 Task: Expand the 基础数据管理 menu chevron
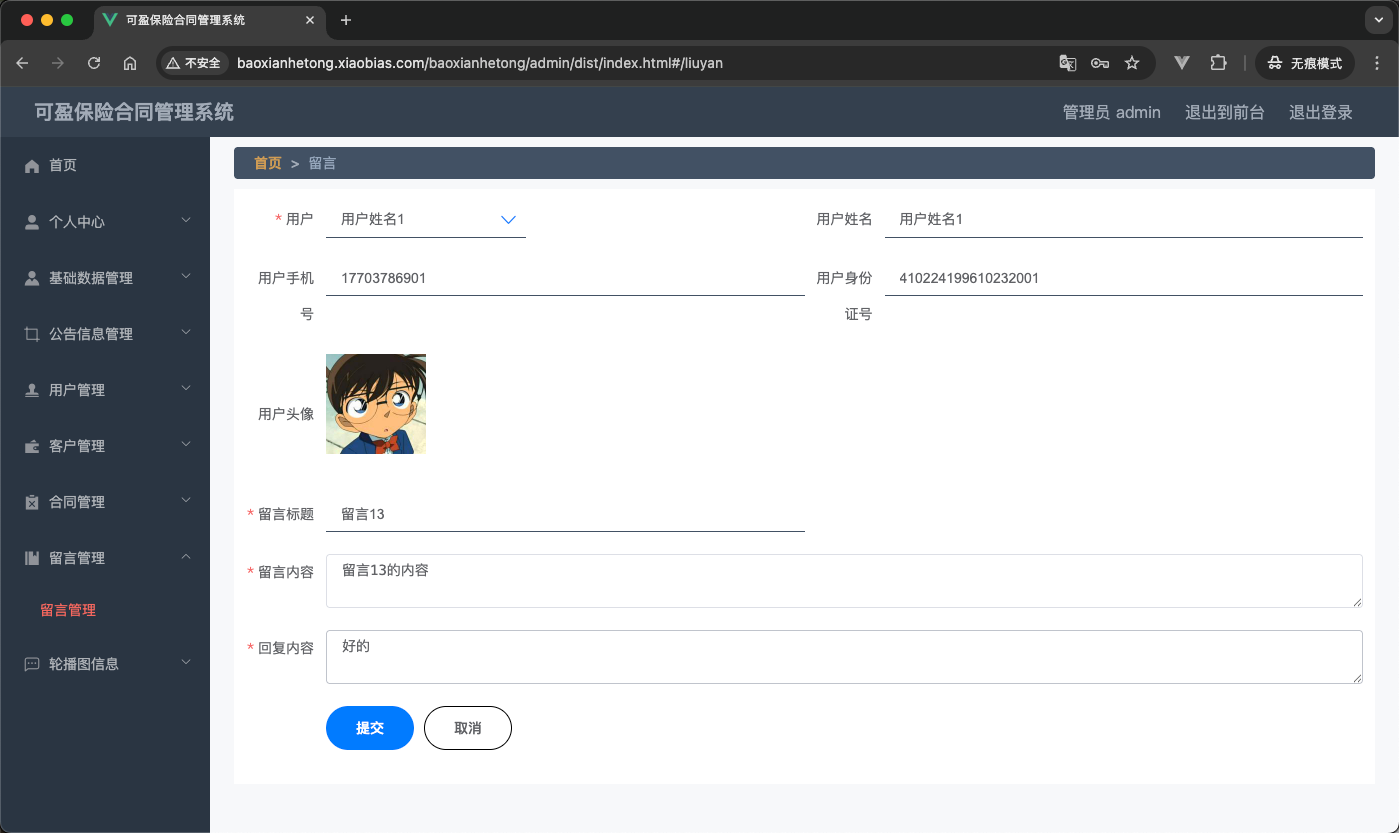(186, 277)
